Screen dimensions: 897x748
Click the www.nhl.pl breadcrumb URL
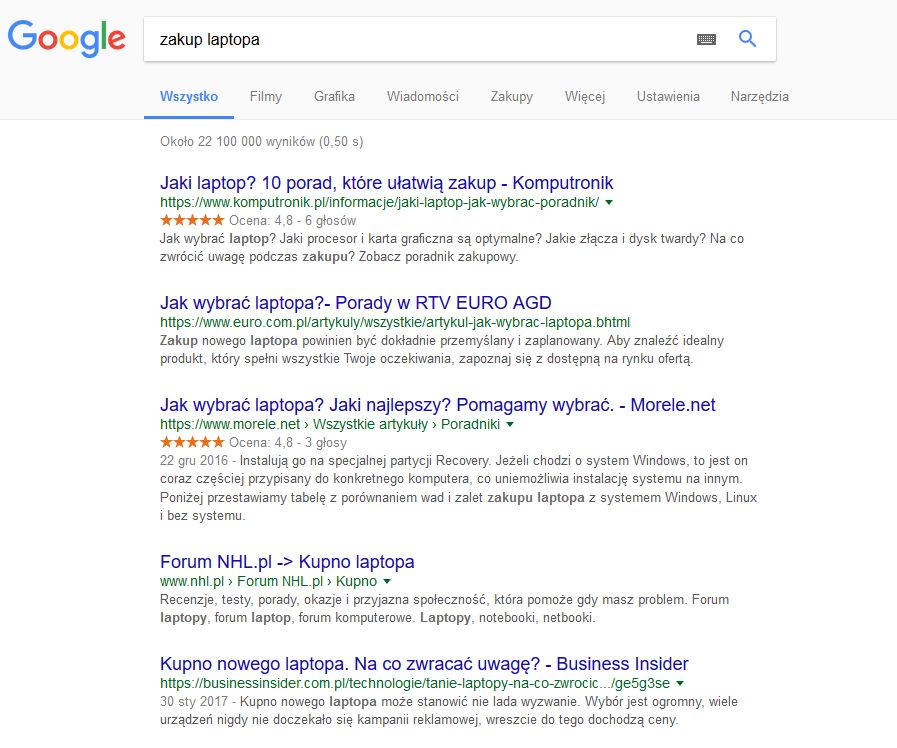268,582
